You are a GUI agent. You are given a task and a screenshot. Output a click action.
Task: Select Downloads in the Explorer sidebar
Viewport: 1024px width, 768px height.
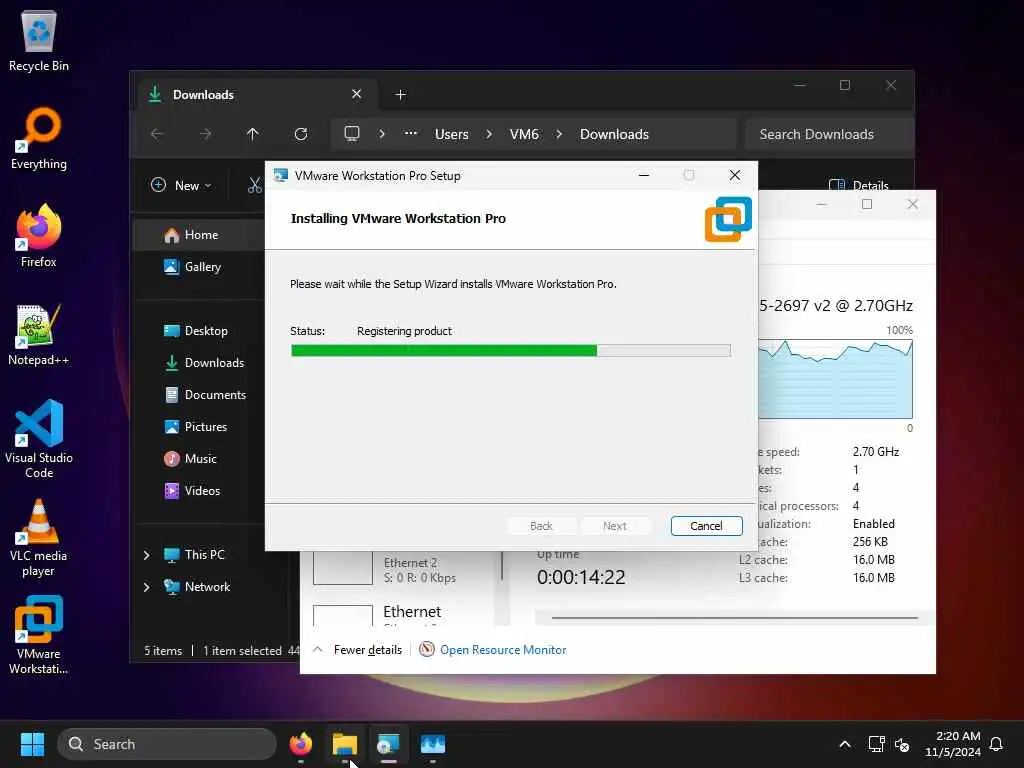(x=201, y=362)
